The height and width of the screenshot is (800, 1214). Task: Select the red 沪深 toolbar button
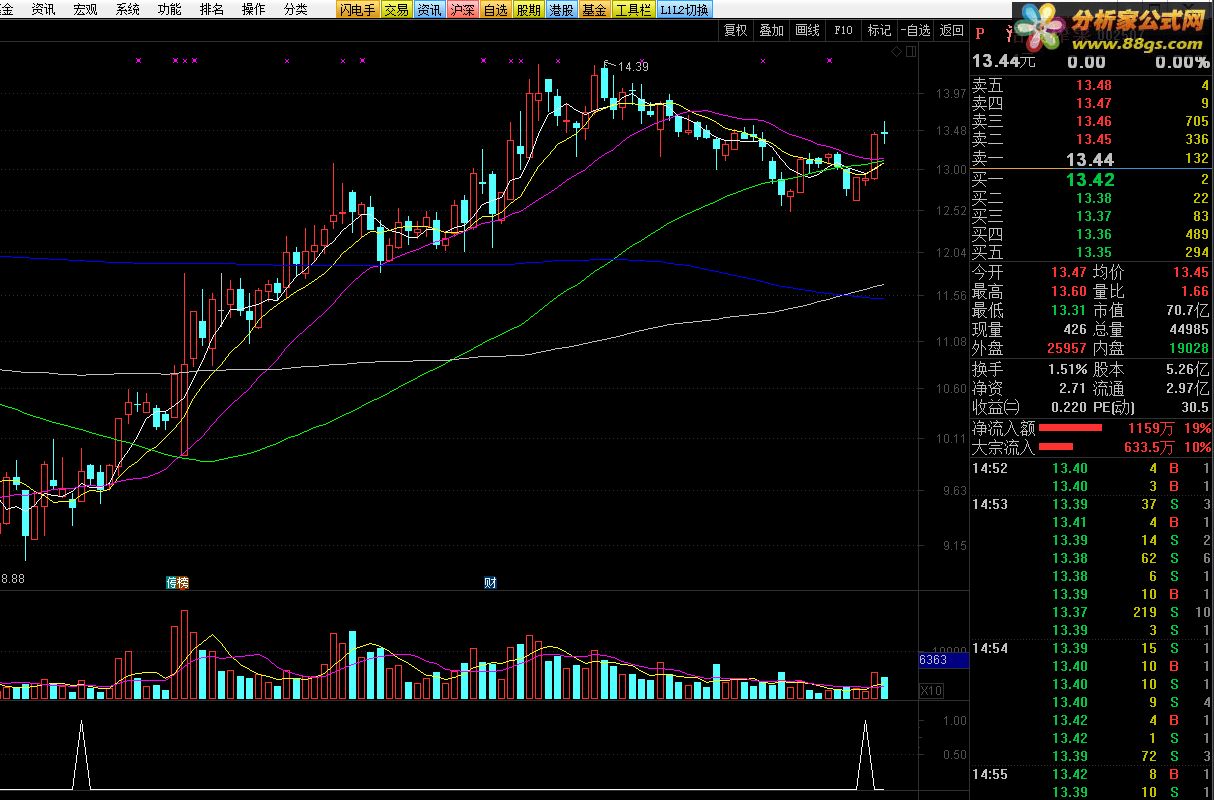click(462, 10)
